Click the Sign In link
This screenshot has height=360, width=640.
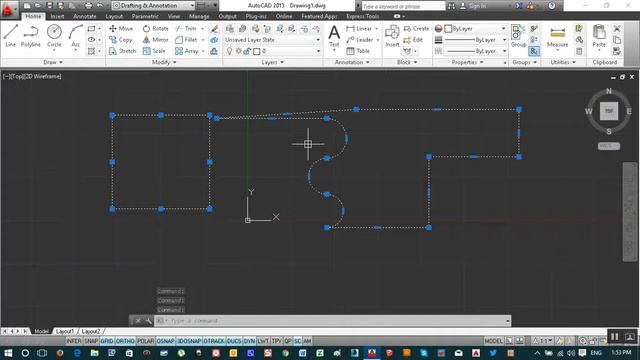pyautogui.click(x=477, y=6)
